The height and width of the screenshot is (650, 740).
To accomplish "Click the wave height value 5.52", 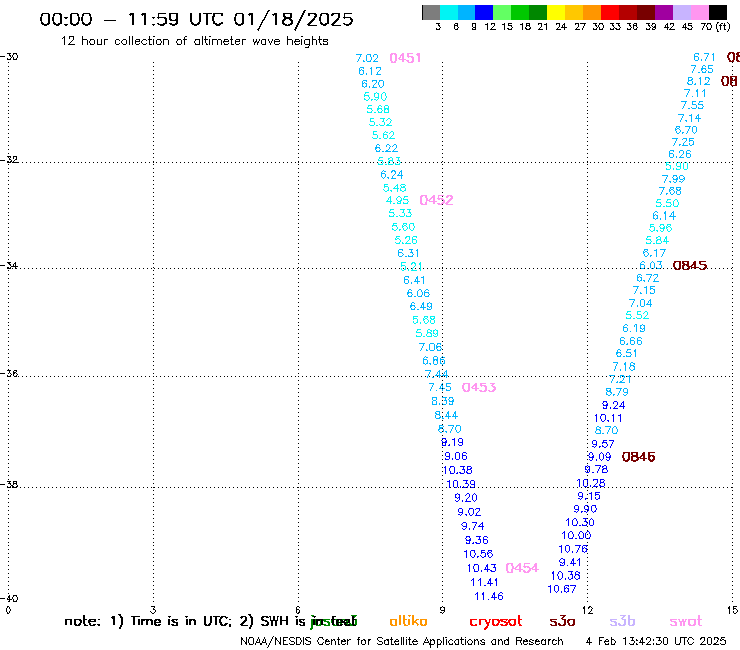I will coord(637,315).
